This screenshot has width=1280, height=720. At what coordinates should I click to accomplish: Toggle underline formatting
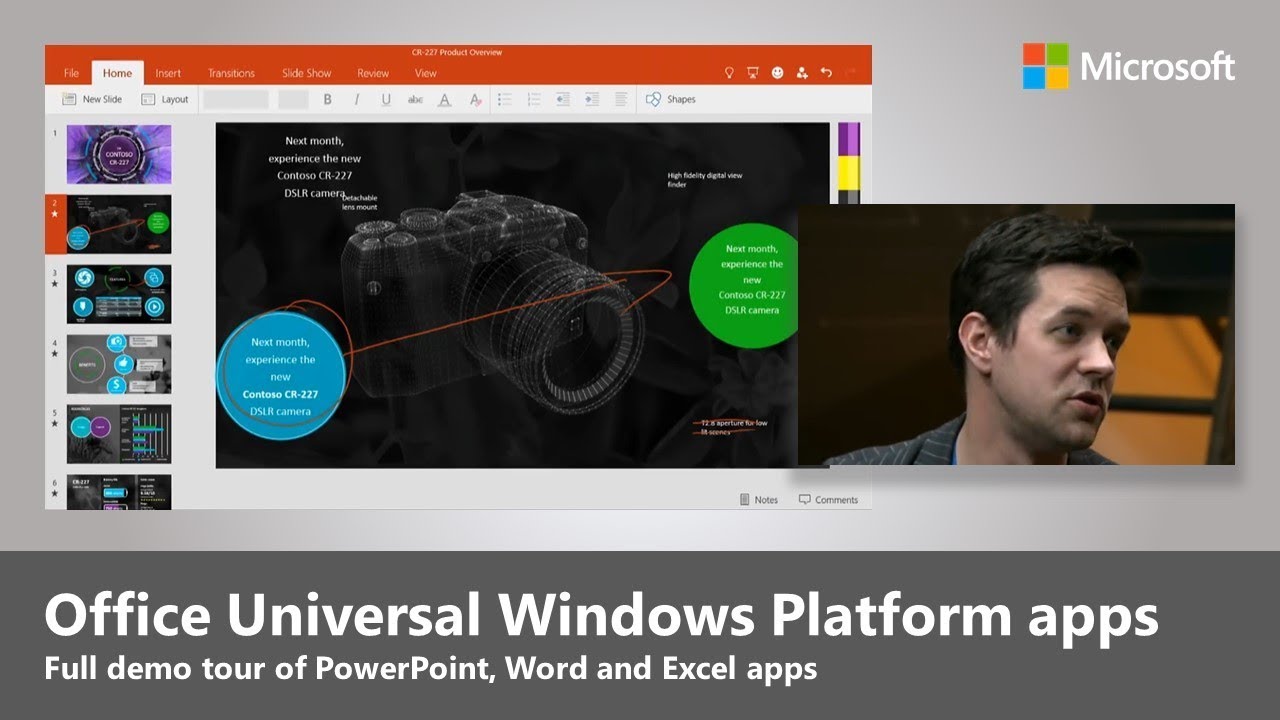click(x=386, y=99)
